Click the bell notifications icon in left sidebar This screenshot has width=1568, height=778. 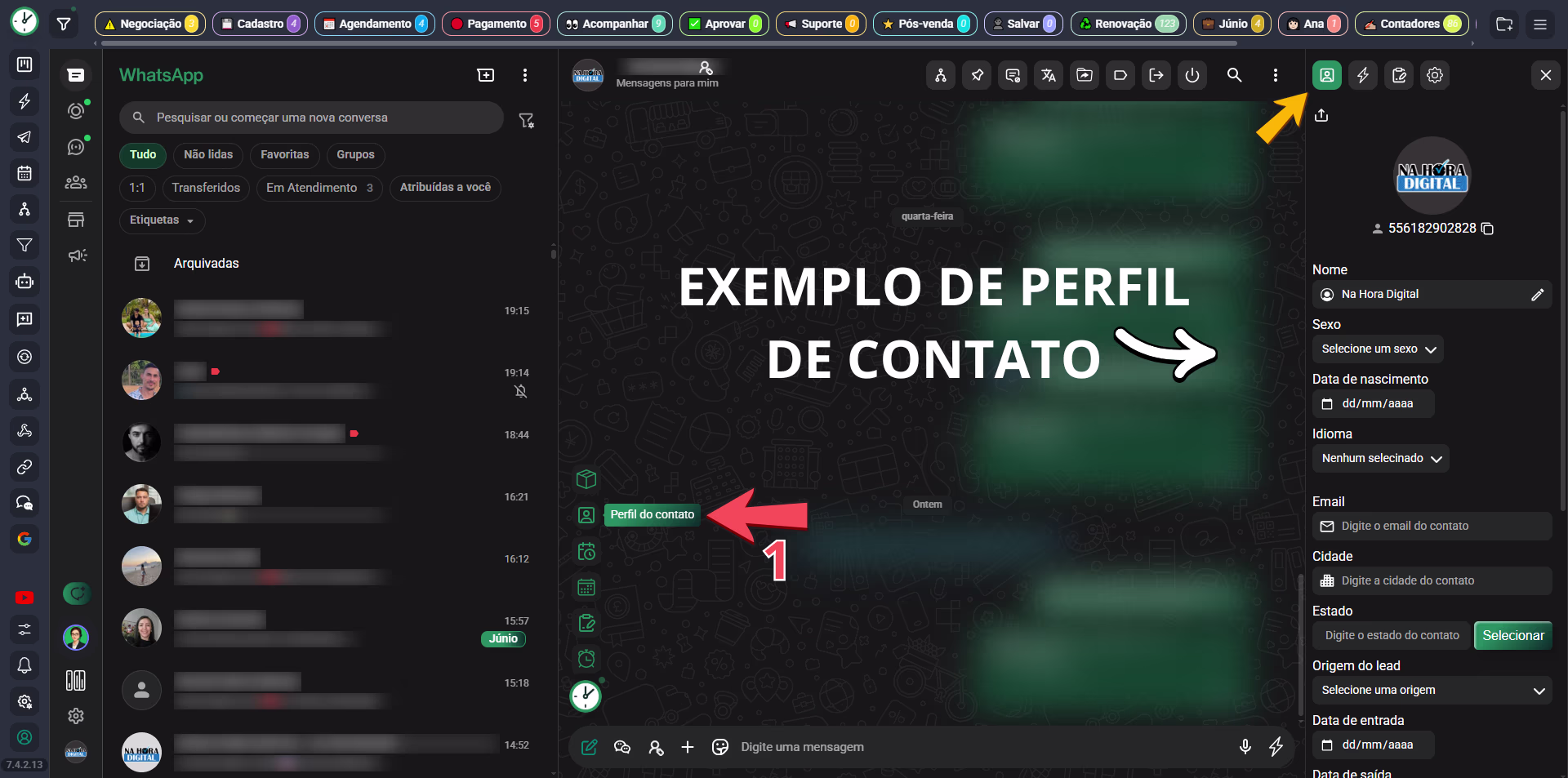24,665
